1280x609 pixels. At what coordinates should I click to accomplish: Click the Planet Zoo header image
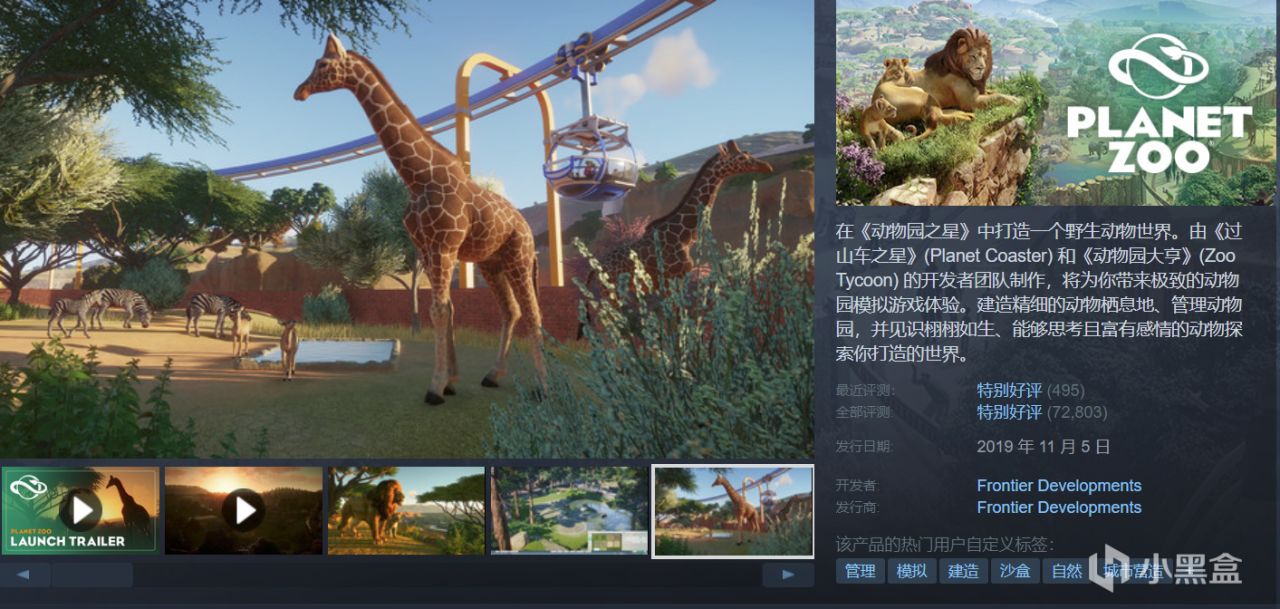pos(1058,103)
